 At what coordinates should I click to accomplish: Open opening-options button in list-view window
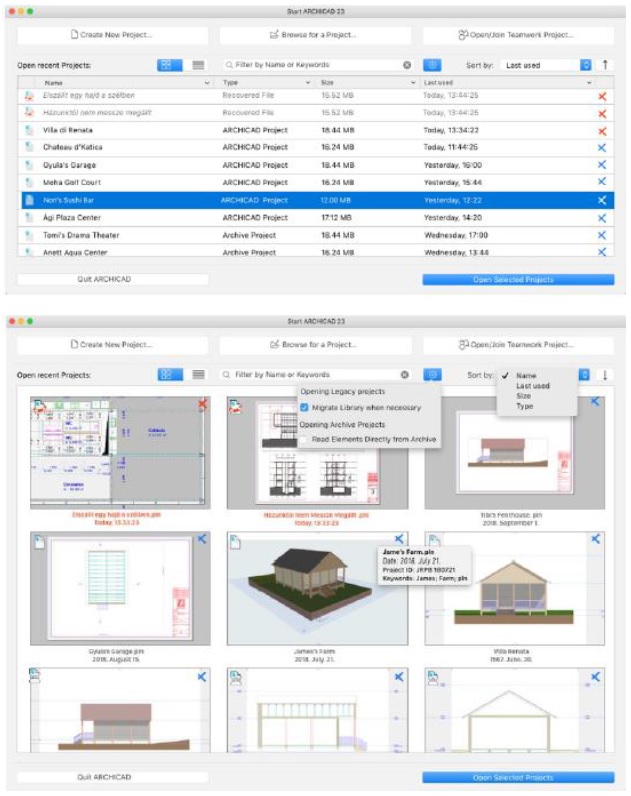point(432,65)
